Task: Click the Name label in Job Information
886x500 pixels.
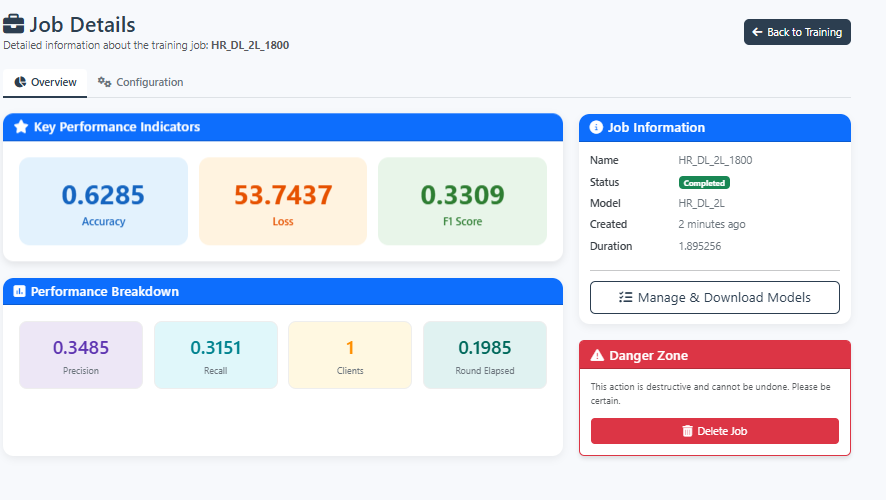Action: pos(604,160)
